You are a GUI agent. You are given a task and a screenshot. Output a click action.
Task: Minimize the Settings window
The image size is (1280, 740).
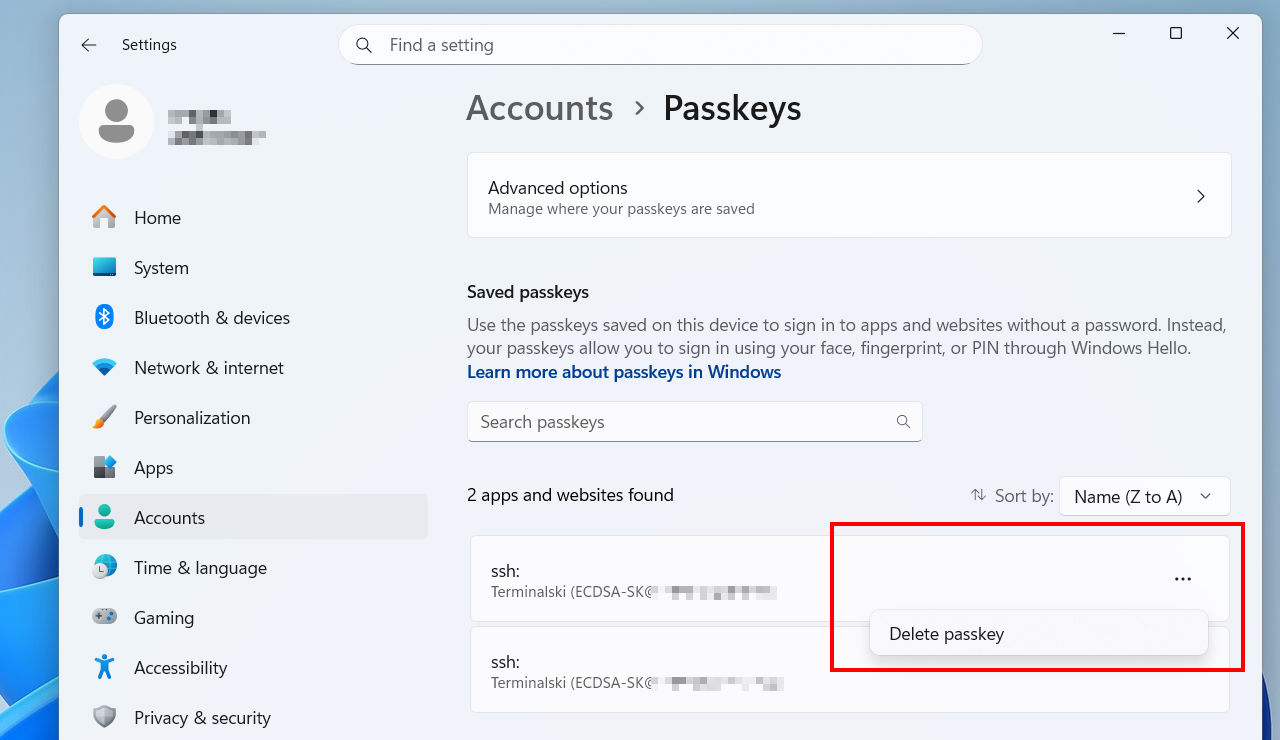pos(1119,33)
